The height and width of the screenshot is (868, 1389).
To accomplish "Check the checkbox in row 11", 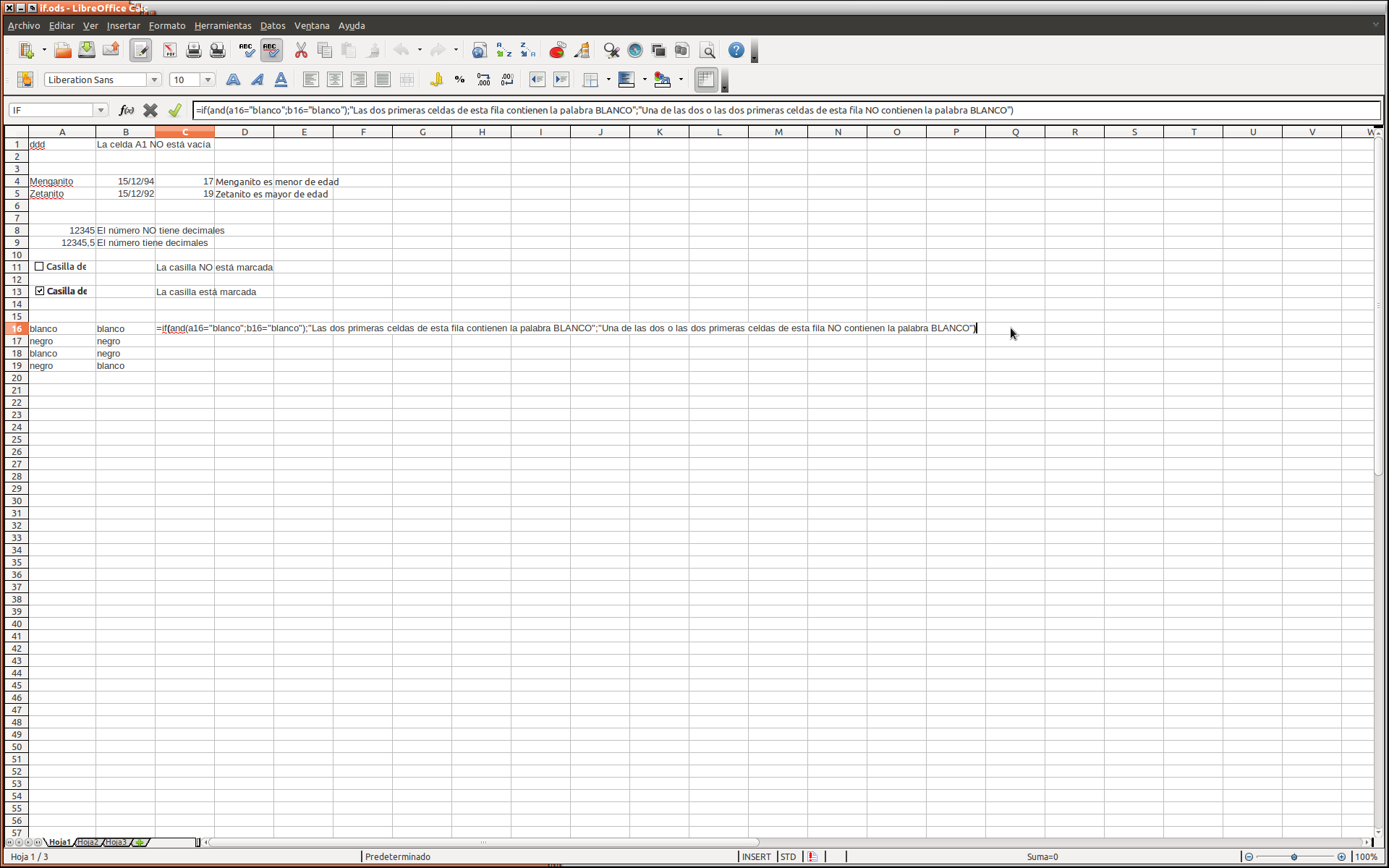I will click(x=40, y=267).
